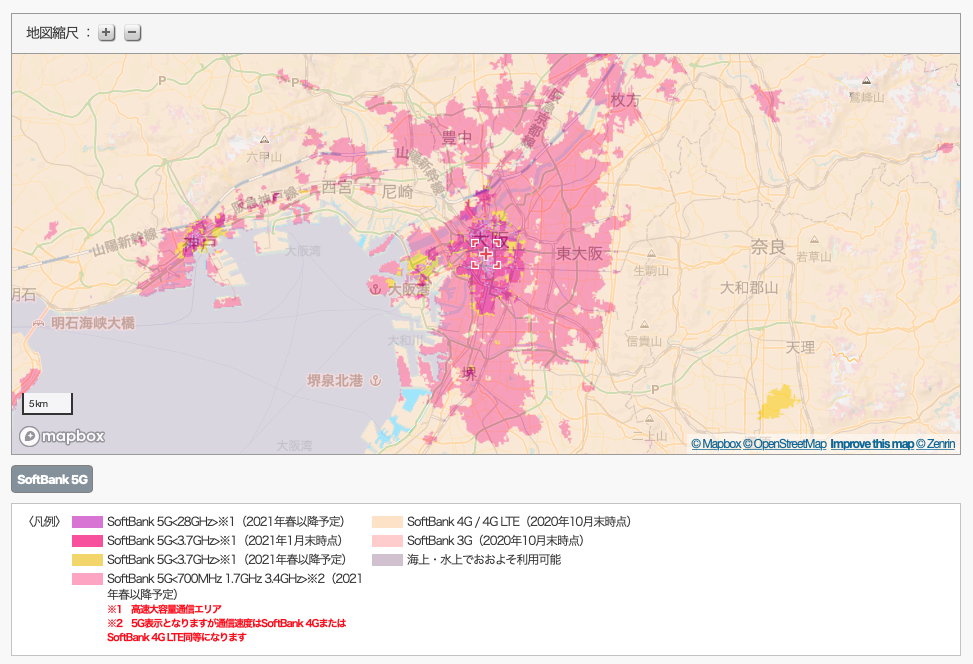The image size is (973, 664).
Task: Click the 海上・水上でおおよそ利用可能 legend text
Action: tap(484, 560)
